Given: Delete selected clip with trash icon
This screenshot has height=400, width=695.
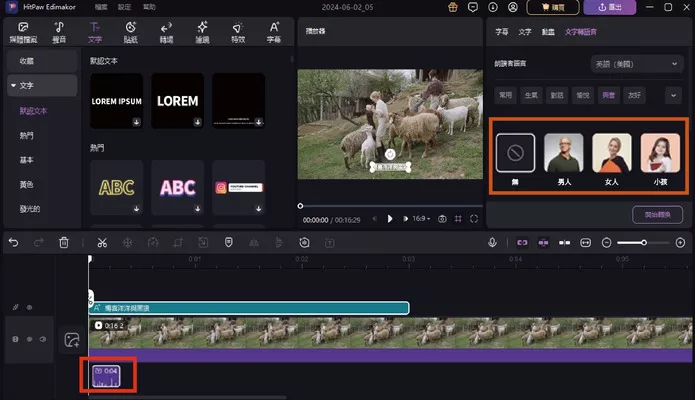Looking at the screenshot, I should 64,243.
